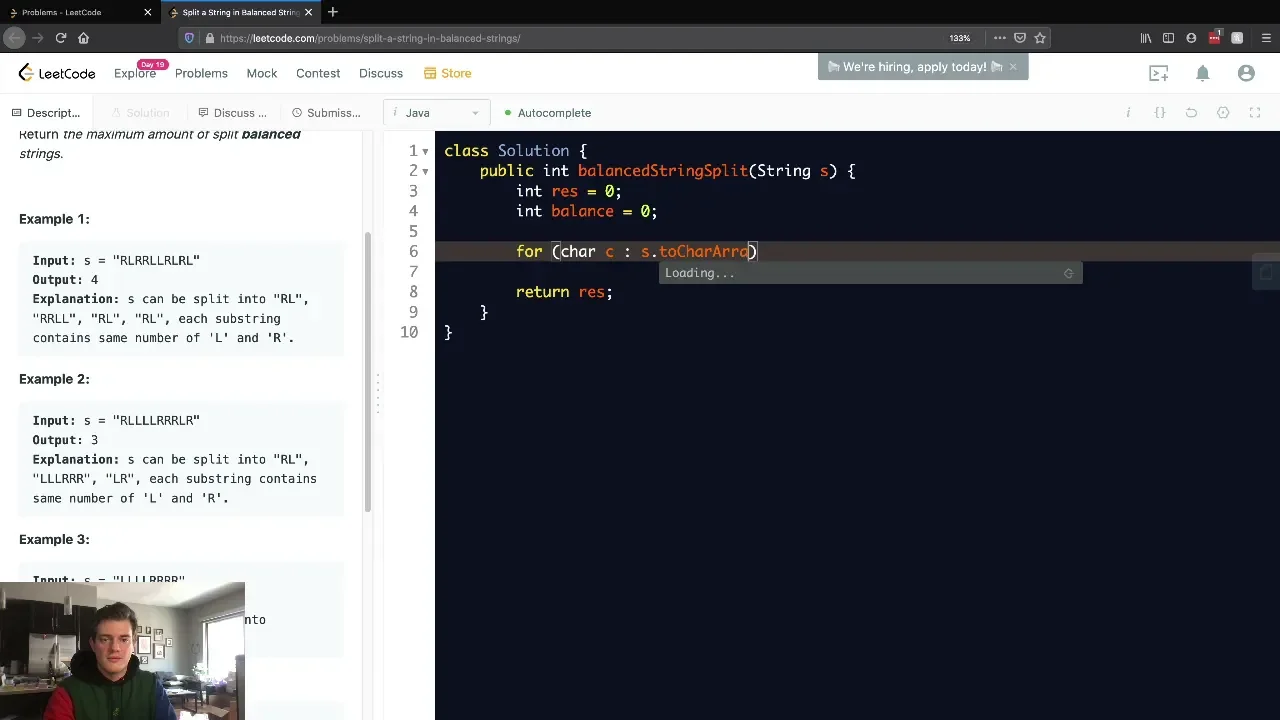Enter fullscreen mode for the editor
Screen dimensions: 1280x720
point(1255,113)
